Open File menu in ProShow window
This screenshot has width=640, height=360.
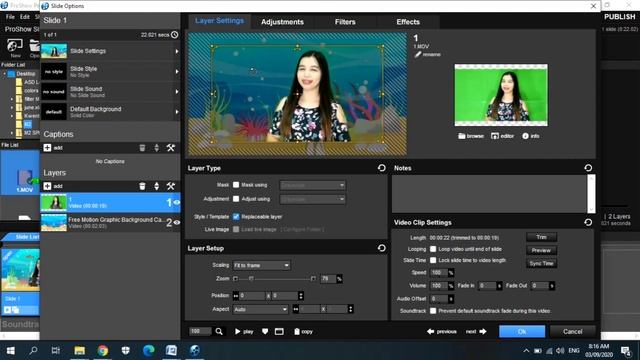click(10, 17)
